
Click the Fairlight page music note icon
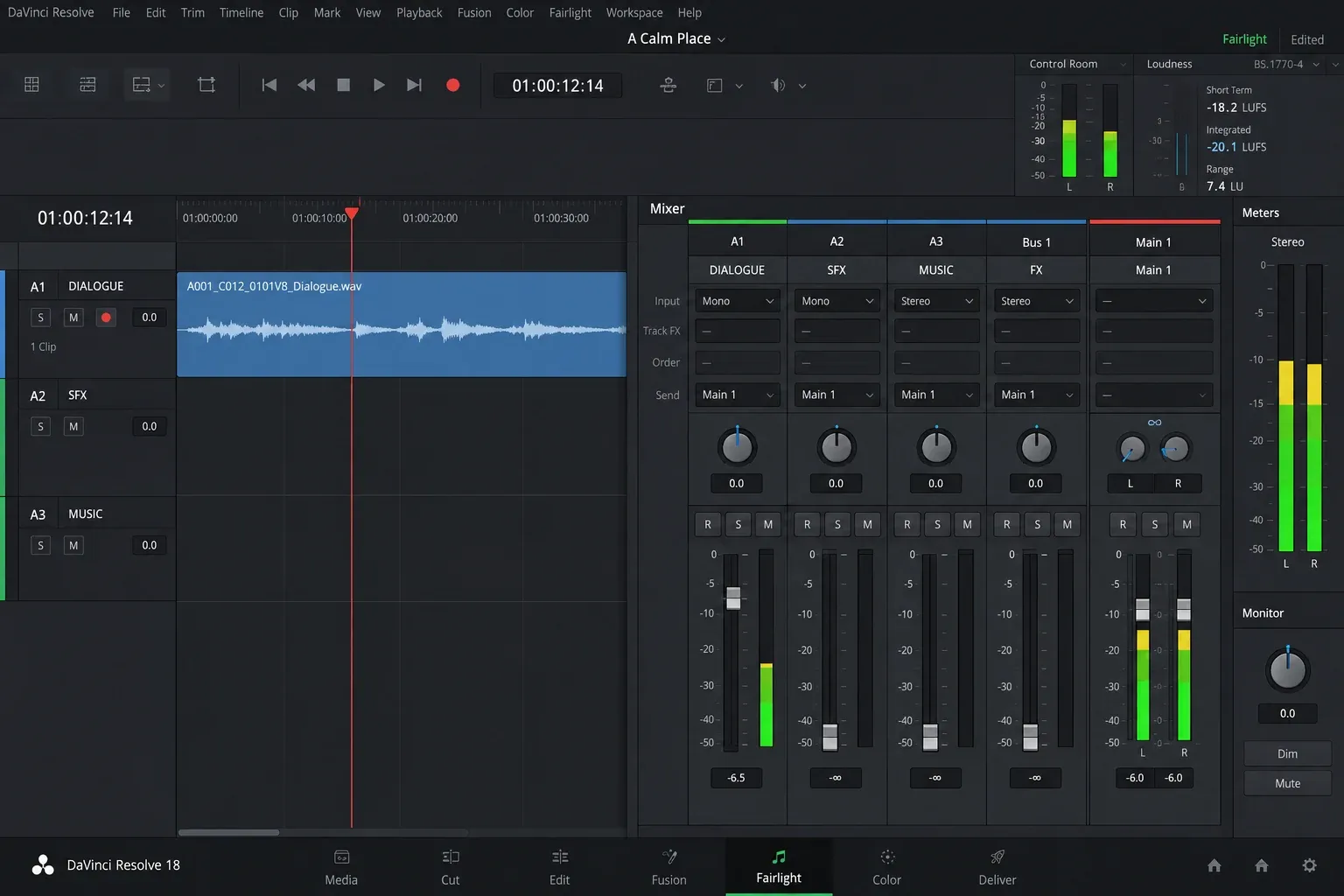(779, 857)
